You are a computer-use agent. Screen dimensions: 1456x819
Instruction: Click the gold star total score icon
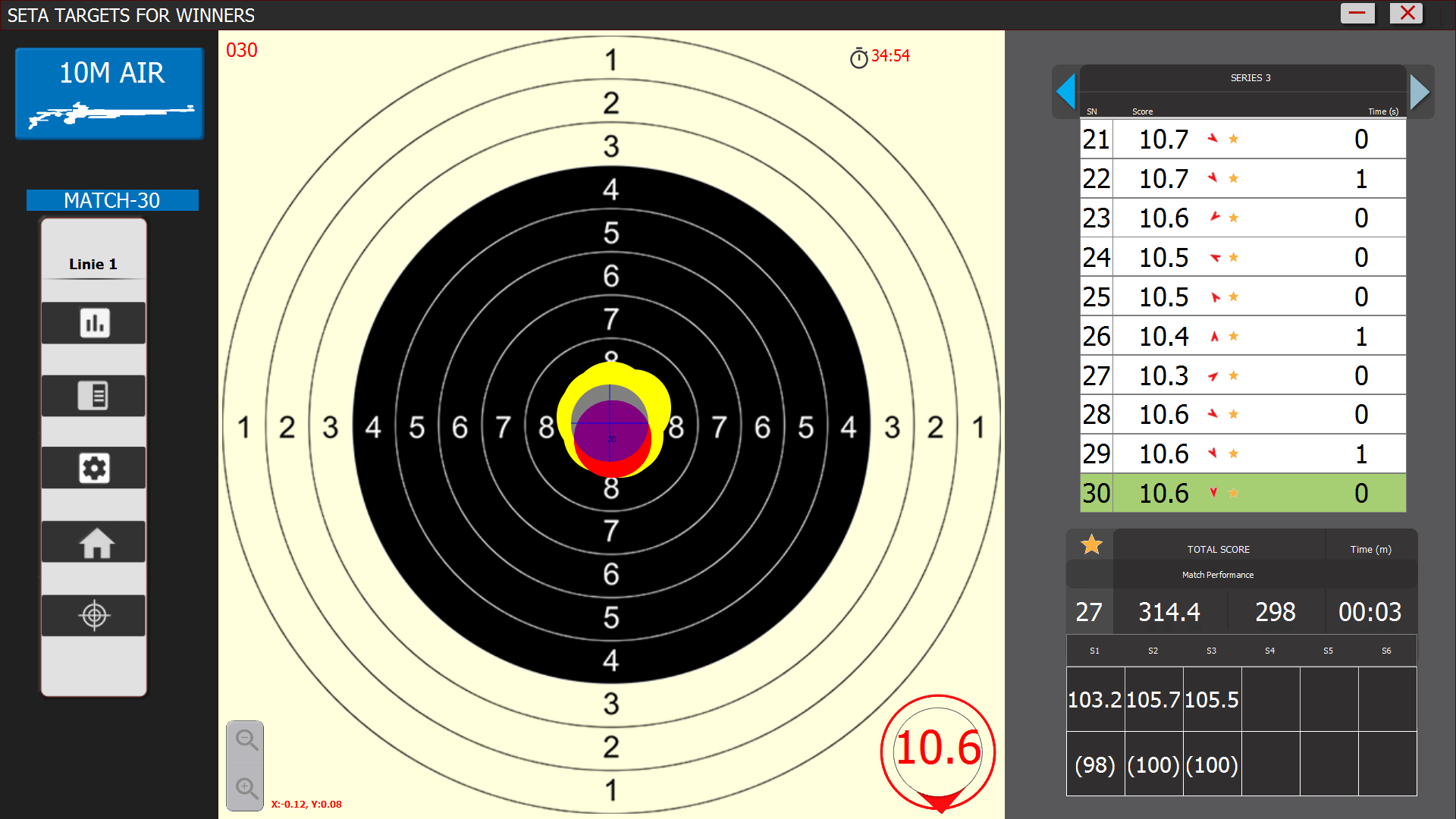tap(1091, 544)
